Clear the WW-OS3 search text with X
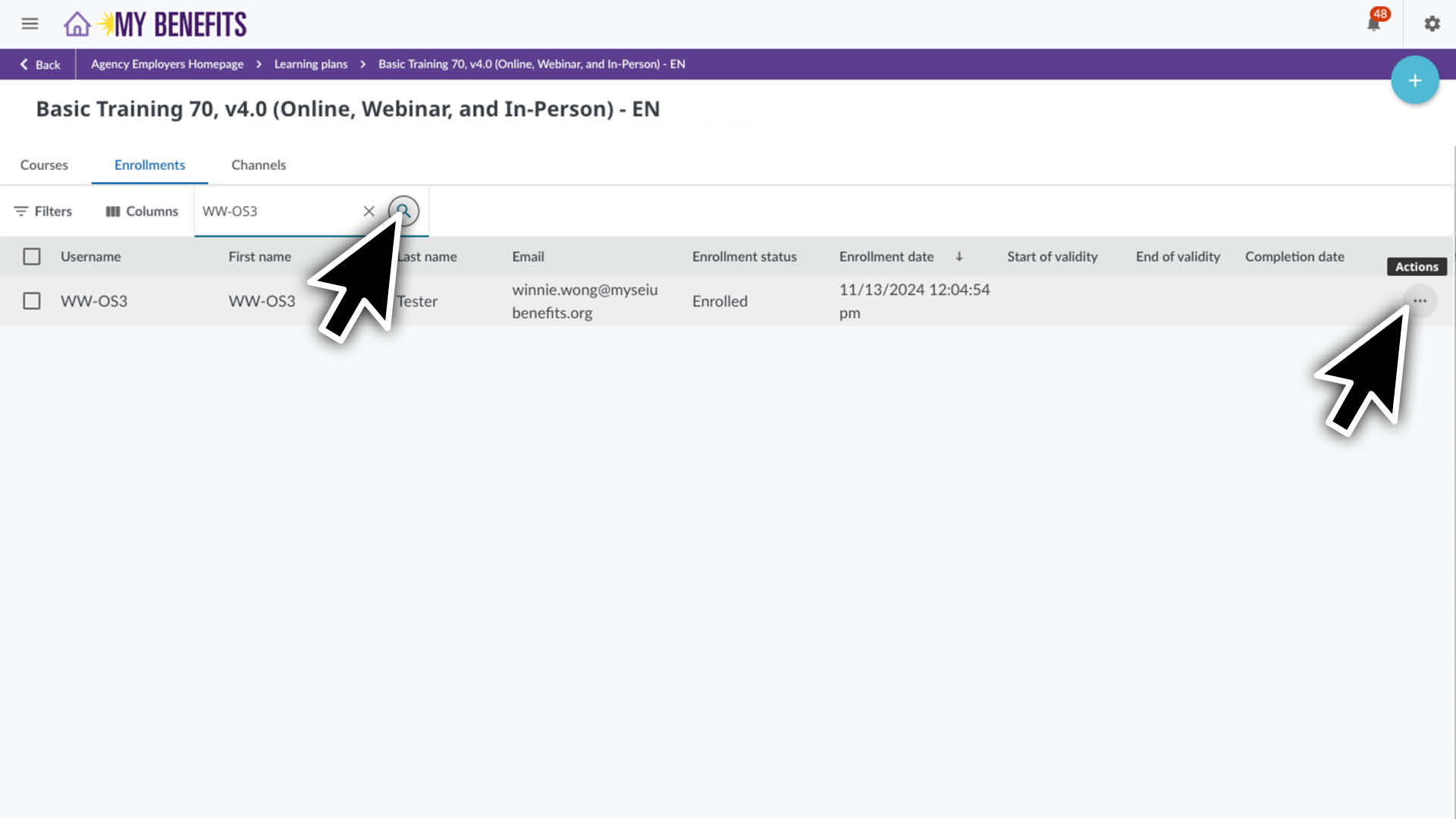This screenshot has height=819, width=1456. 369,211
